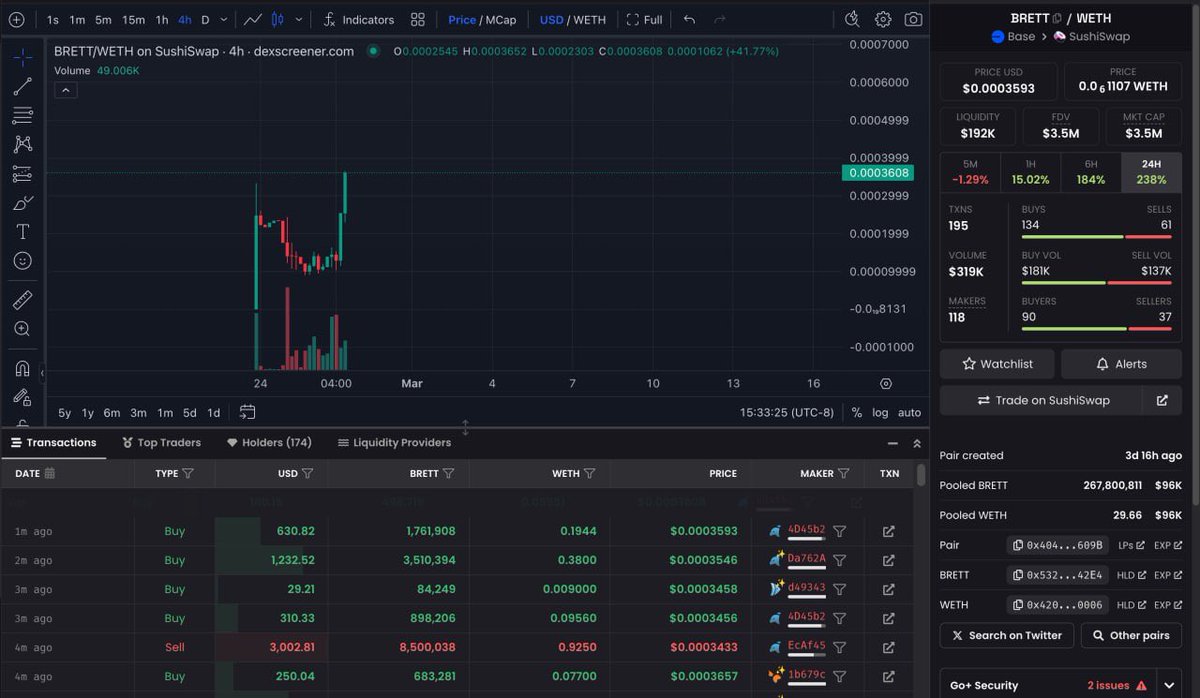The width and height of the screenshot is (1200, 698).
Task: Open the Indicators dialog
Action: pos(359,19)
